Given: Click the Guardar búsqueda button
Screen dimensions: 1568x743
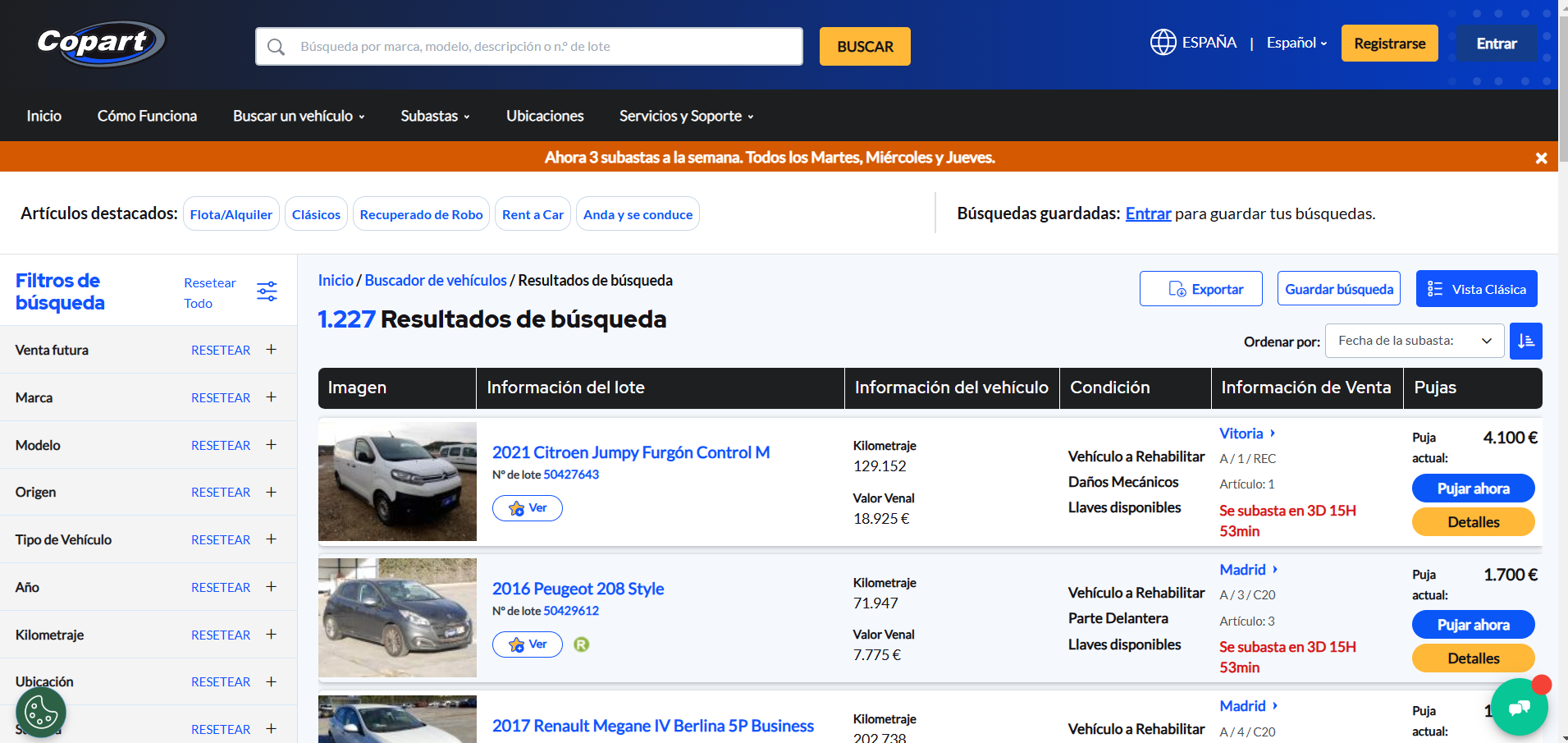Looking at the screenshot, I should [1338, 289].
